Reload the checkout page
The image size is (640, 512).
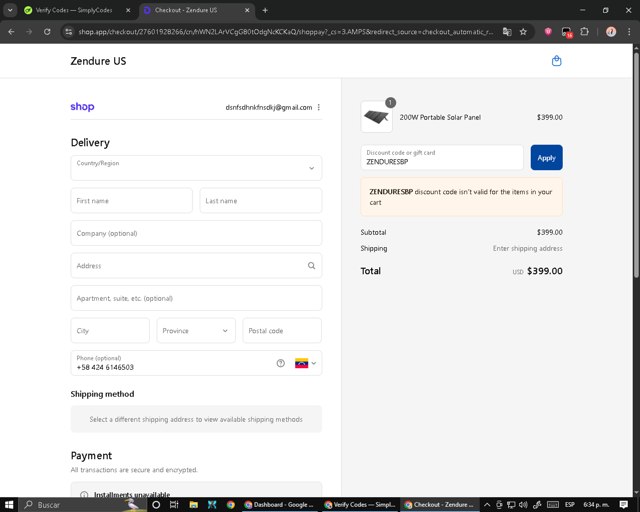pyautogui.click(x=47, y=32)
